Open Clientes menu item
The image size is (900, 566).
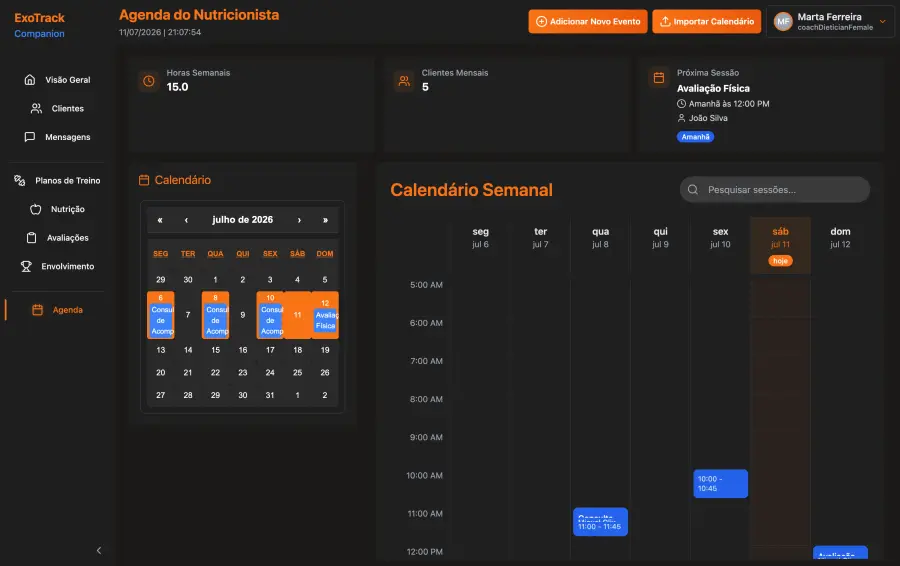coord(57,108)
